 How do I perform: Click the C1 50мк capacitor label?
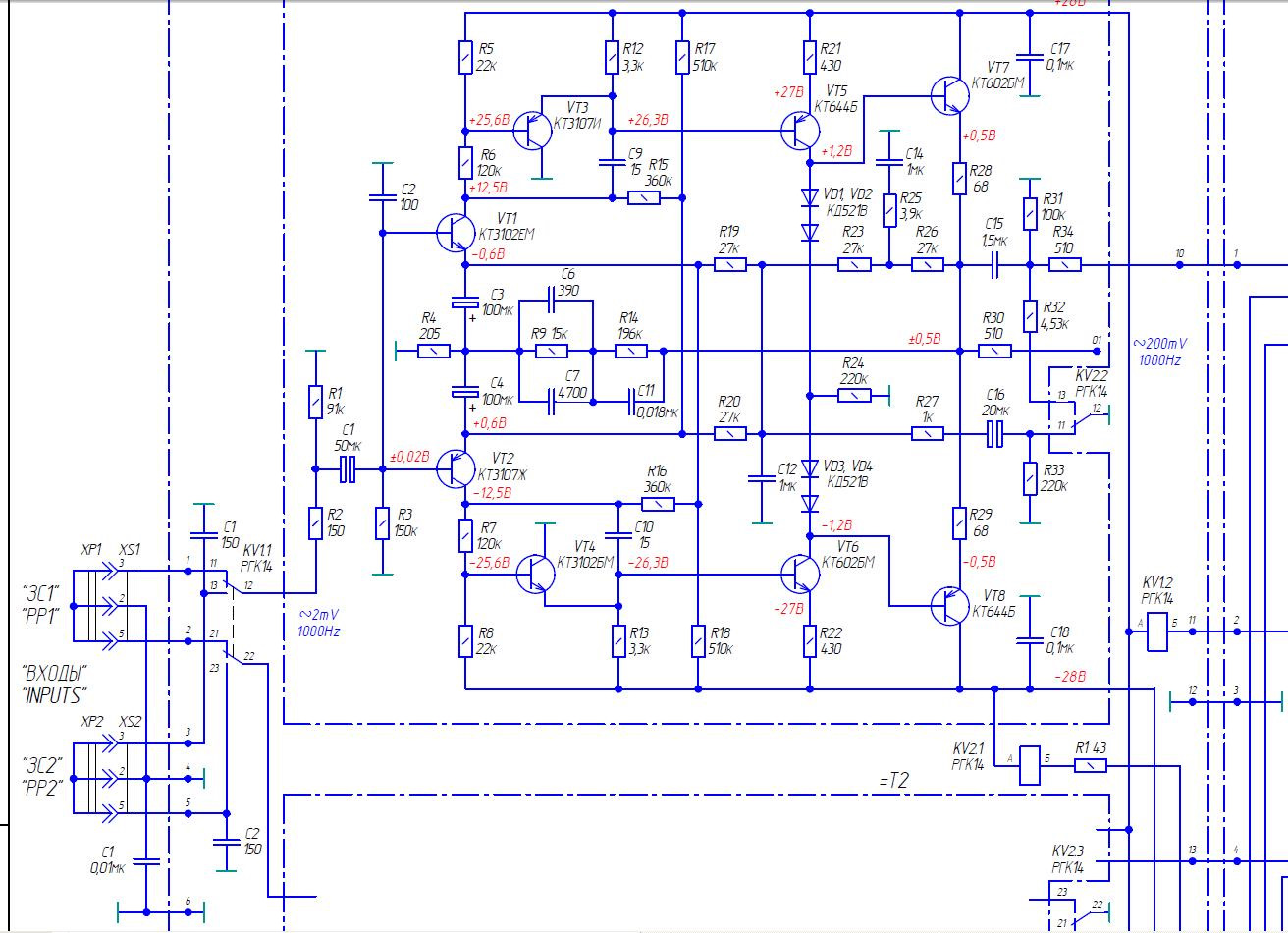pyautogui.click(x=348, y=437)
